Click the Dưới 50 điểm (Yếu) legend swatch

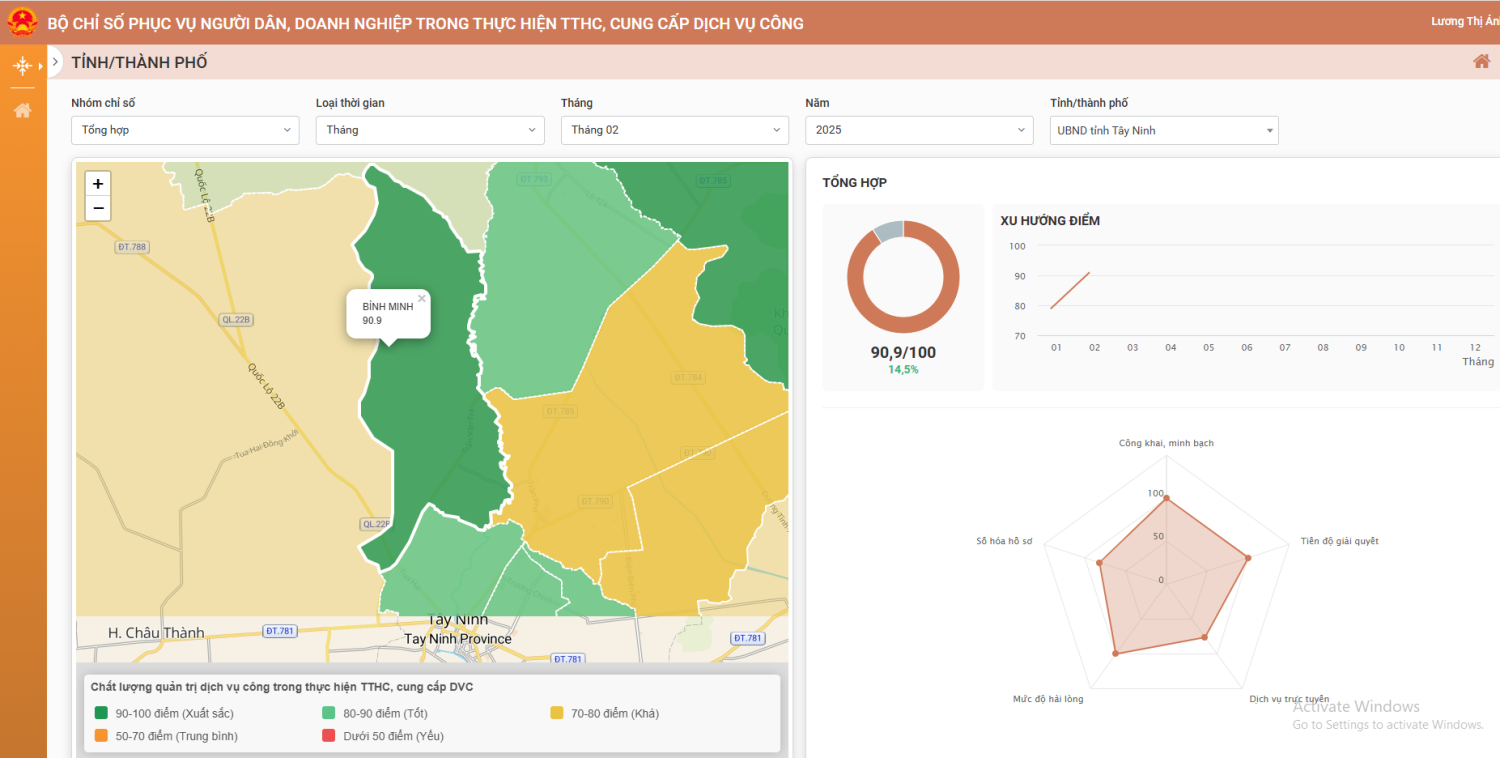coord(328,736)
